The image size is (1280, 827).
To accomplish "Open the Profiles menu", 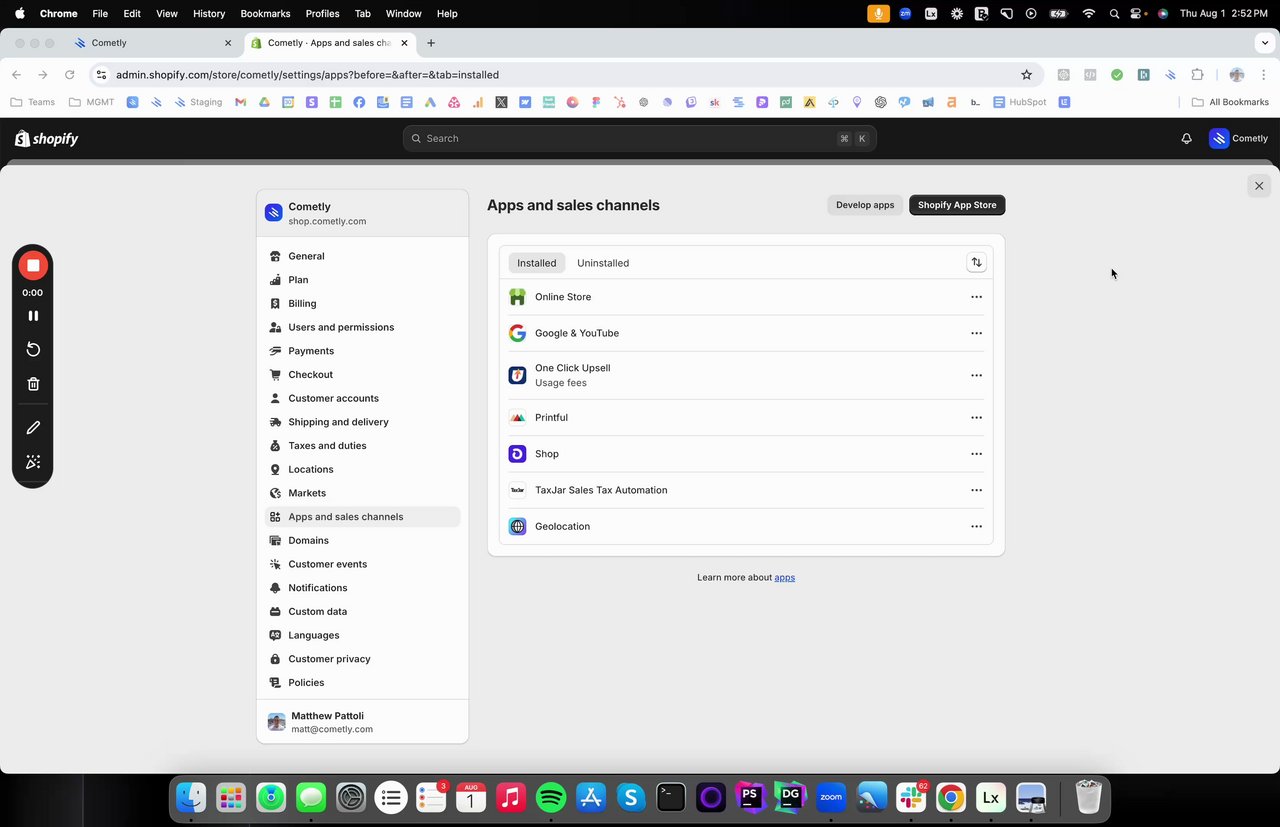I will pos(322,14).
